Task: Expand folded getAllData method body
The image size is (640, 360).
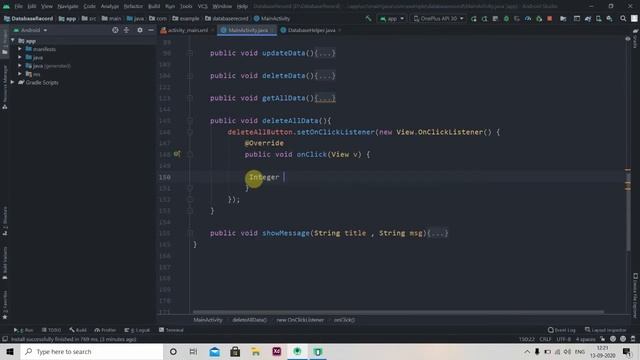Action: pos(325,98)
